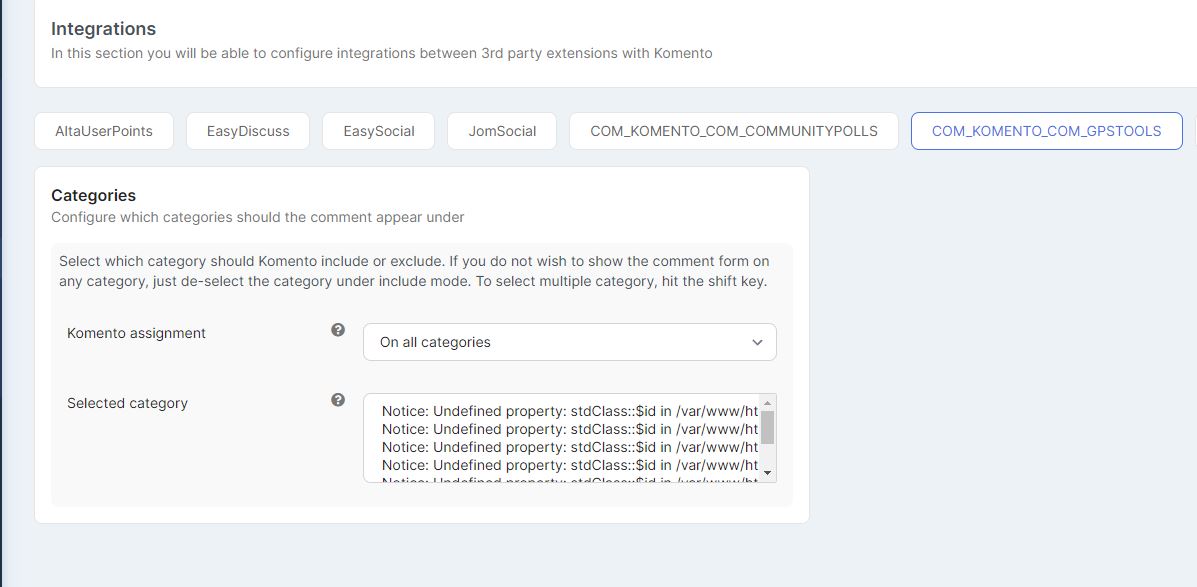Go to the JomSocial tab

click(502, 131)
